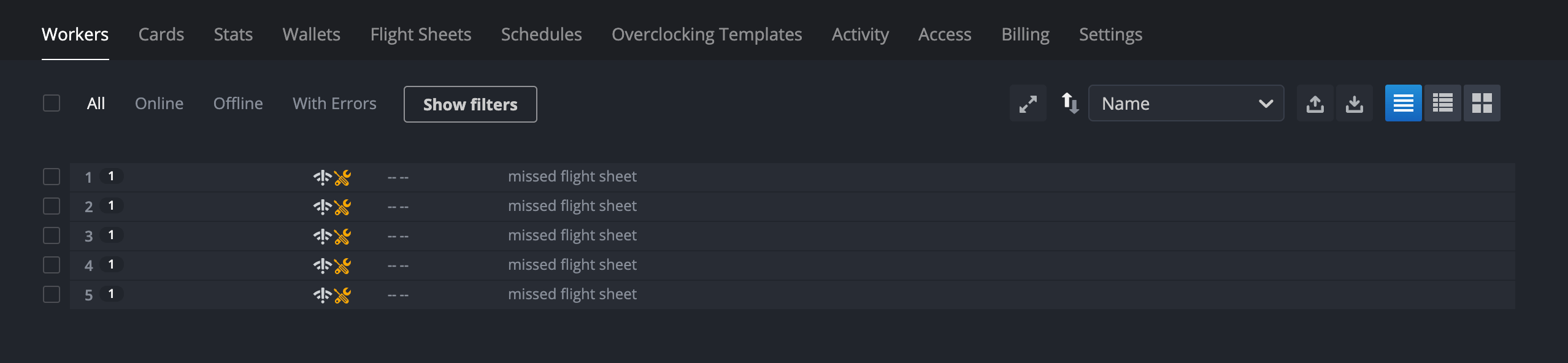Go to the Overclocking Templates tab

(x=707, y=34)
